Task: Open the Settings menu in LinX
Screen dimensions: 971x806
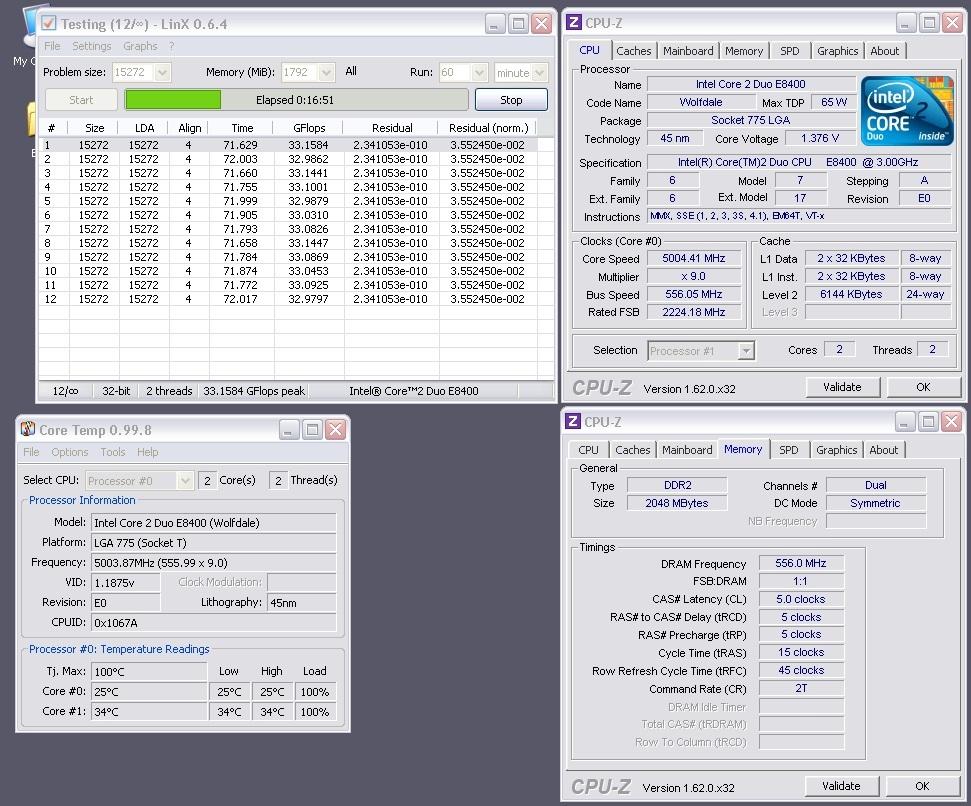Action: pos(92,46)
